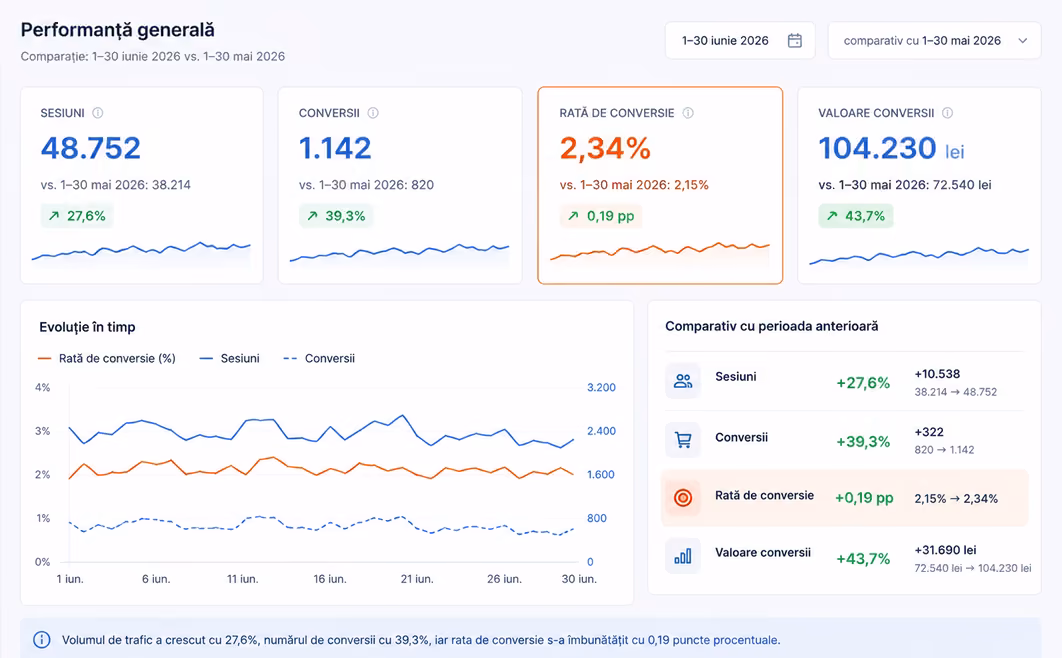Click the 'Performanță generală' heading
The width and height of the screenshot is (1062, 658).
(118, 30)
